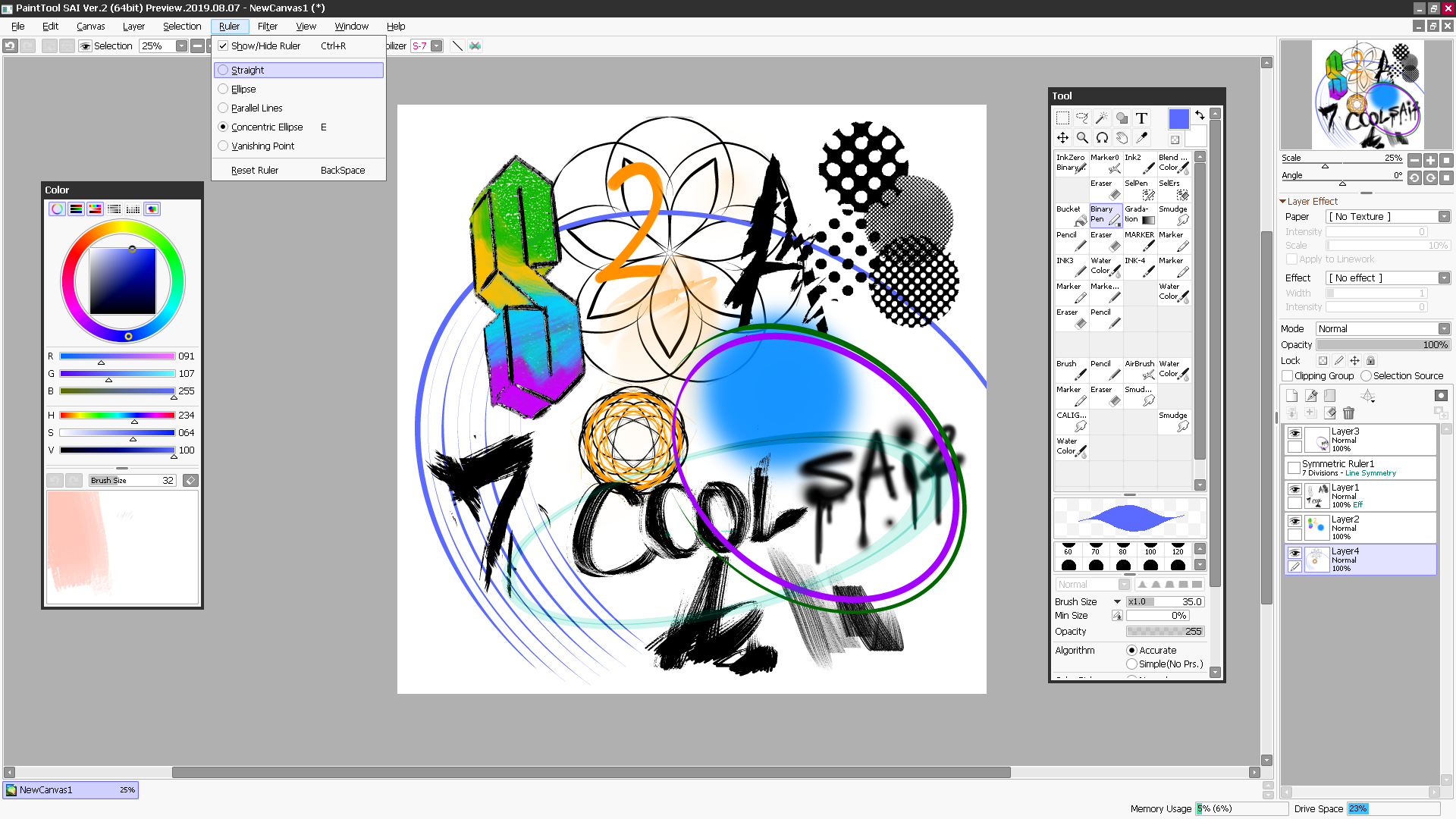The width and height of the screenshot is (1456, 819).
Task: Open the Layer menu
Action: [x=131, y=26]
